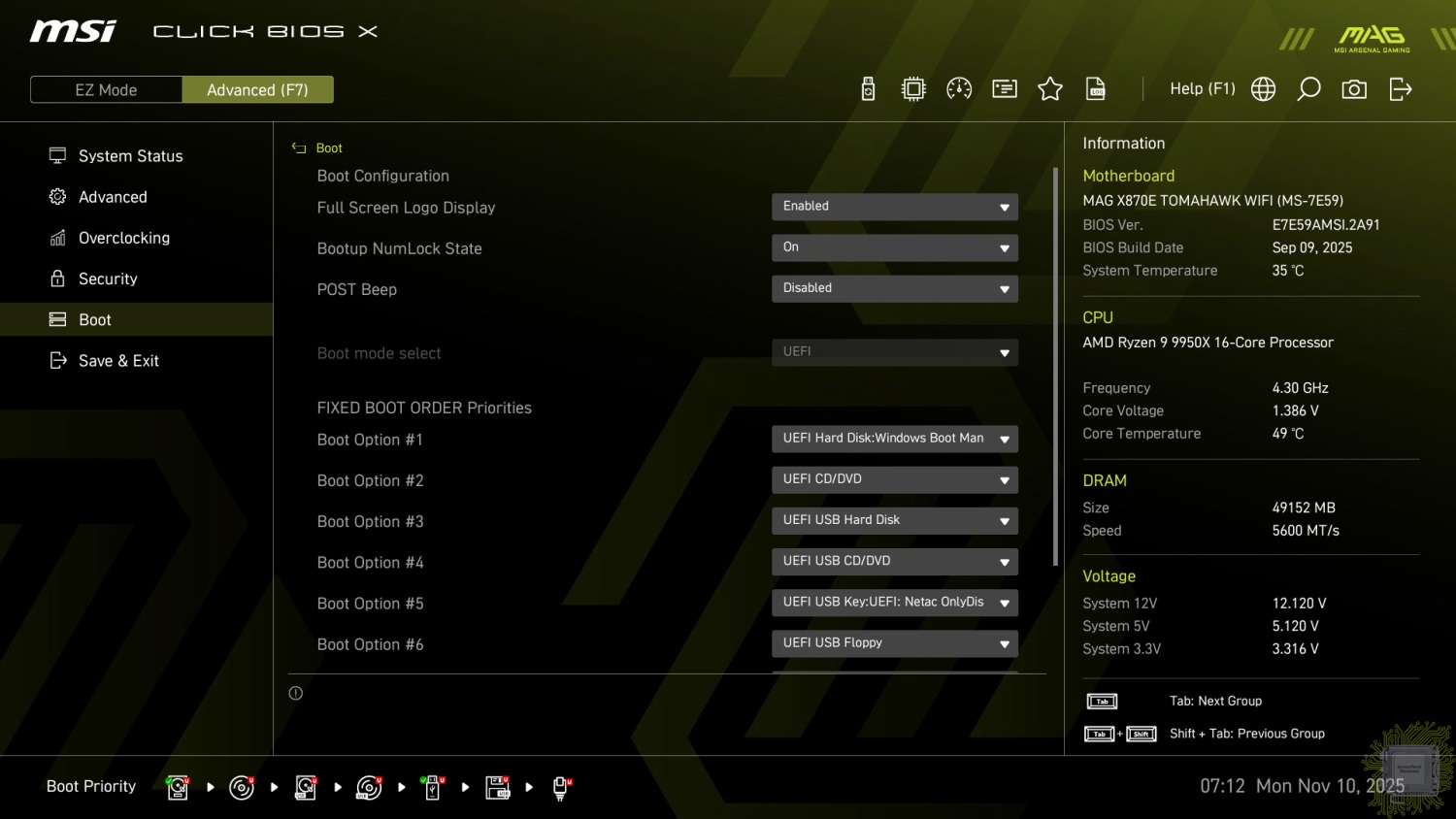
Task: Open search with the magnifier icon
Action: [x=1308, y=89]
